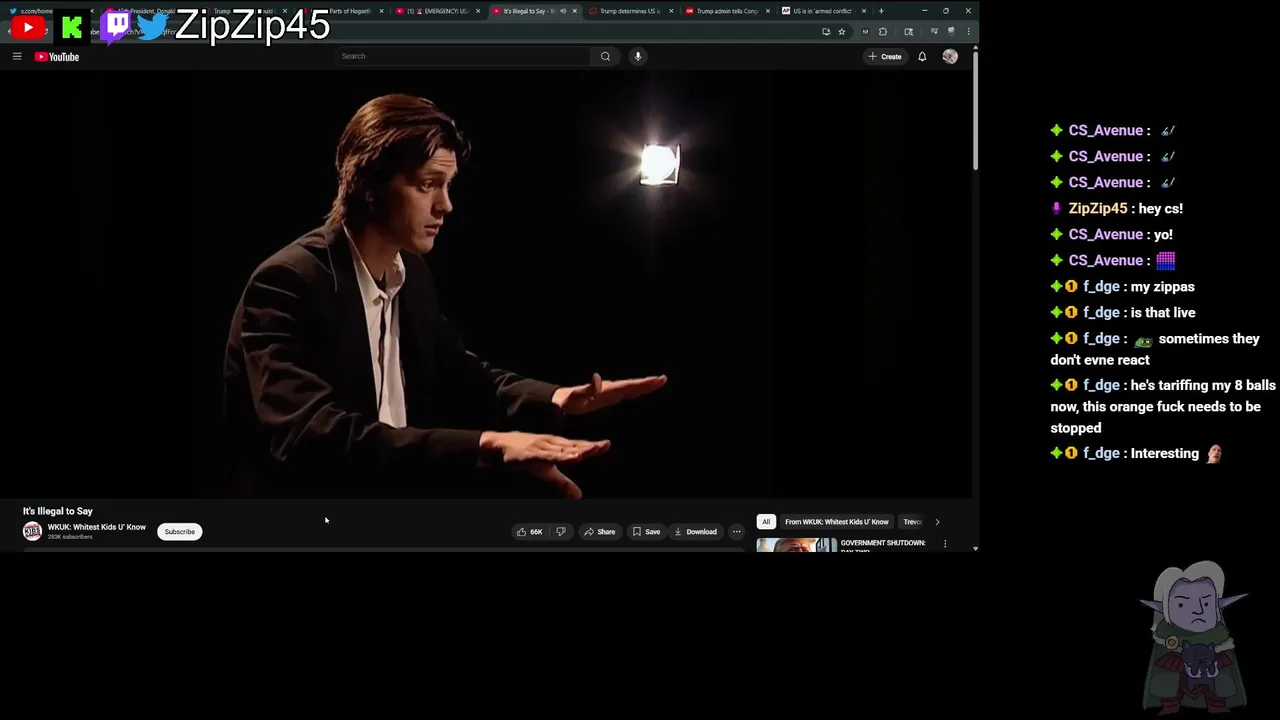Start voice search with the microphone icon

[x=637, y=56]
